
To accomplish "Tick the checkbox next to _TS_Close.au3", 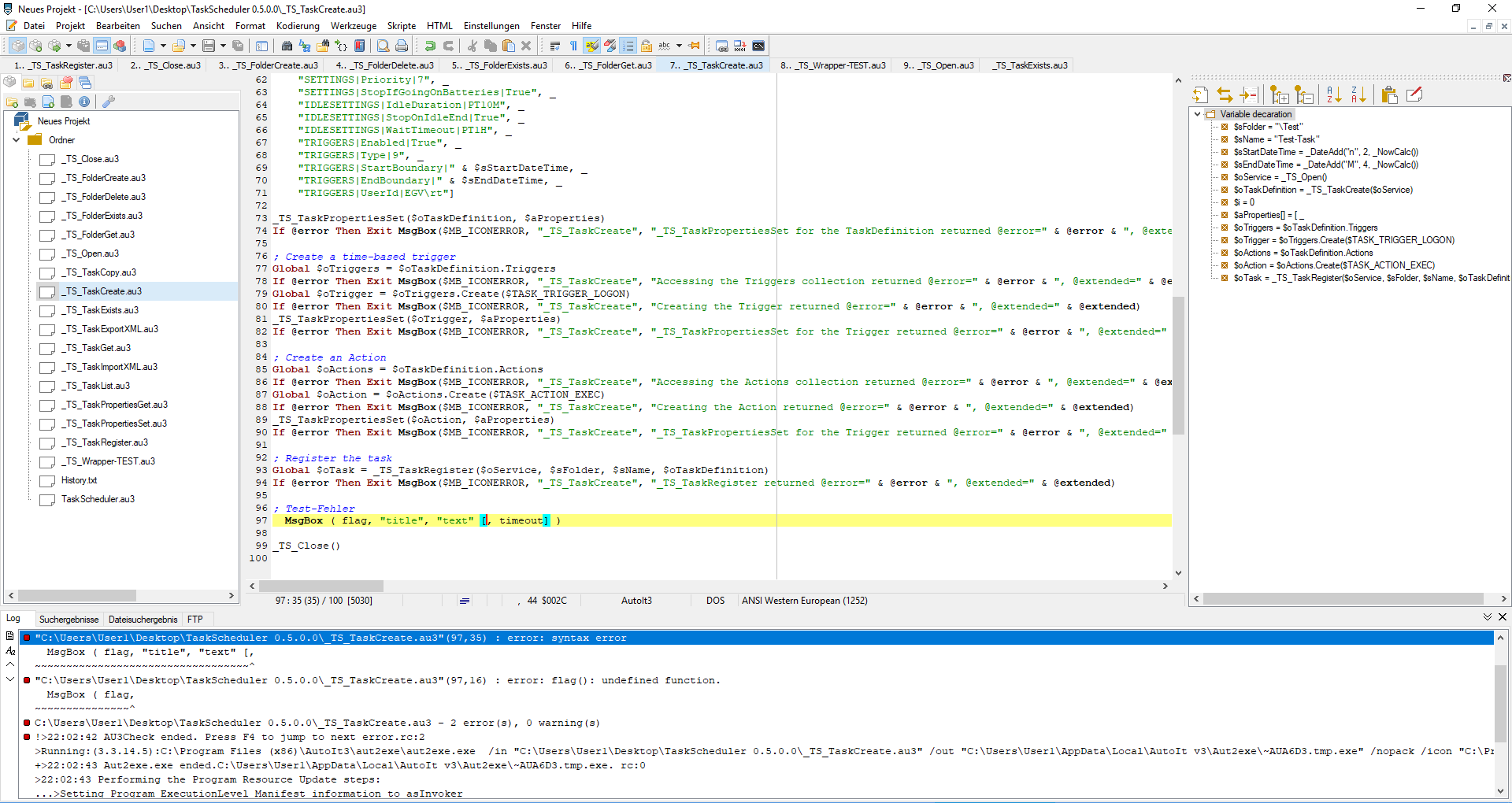I will click(x=47, y=160).
